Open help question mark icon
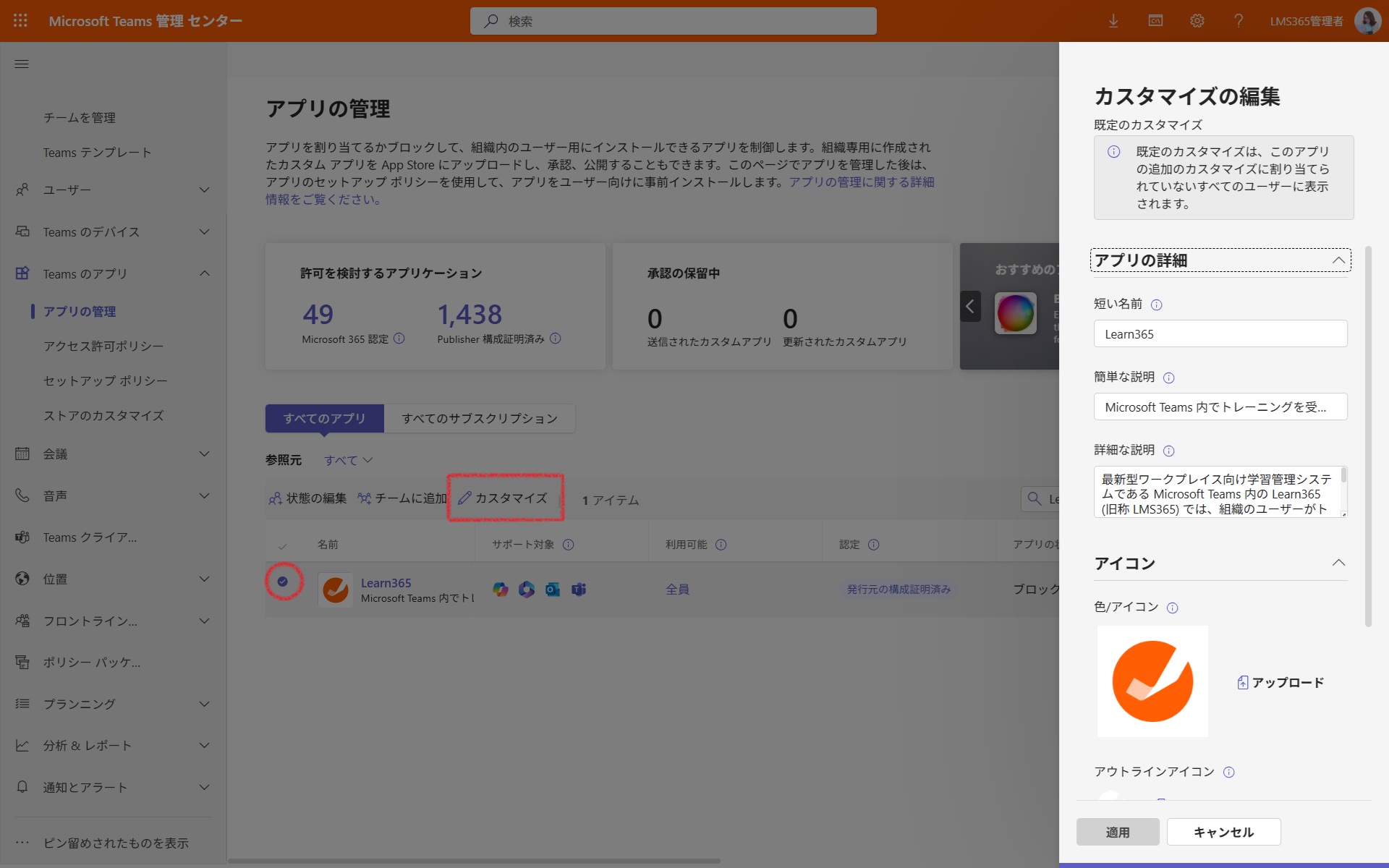 (x=1239, y=21)
